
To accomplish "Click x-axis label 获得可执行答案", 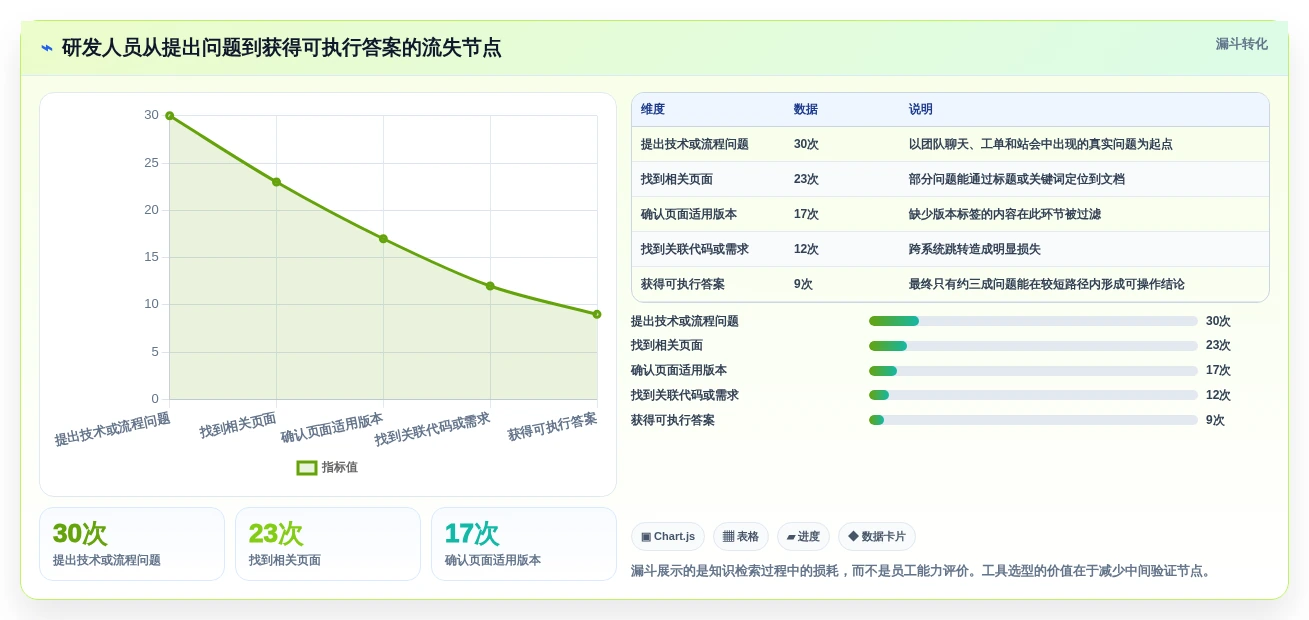I will (552, 427).
